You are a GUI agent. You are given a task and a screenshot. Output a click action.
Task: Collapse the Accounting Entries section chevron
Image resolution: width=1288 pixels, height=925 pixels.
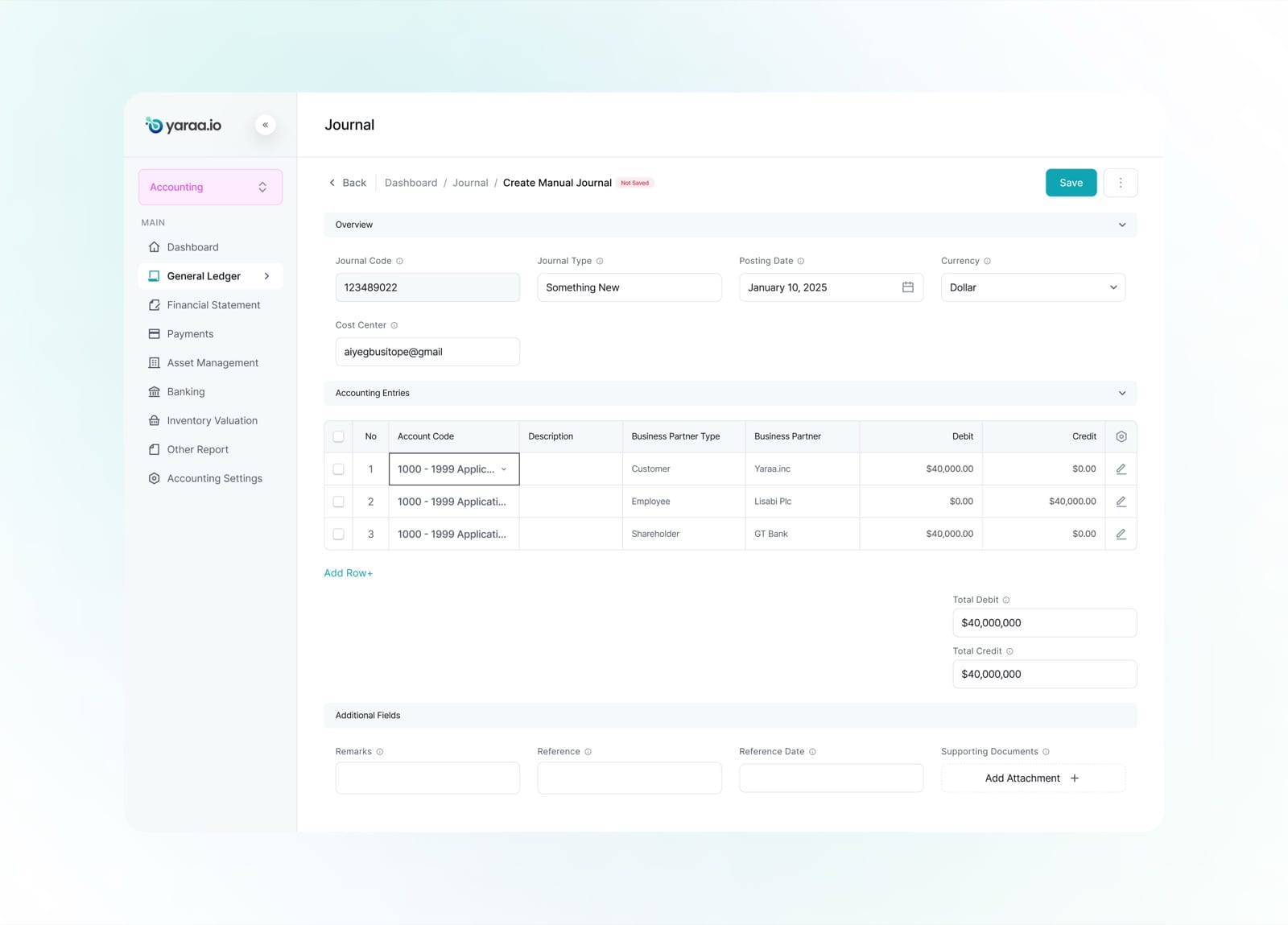click(1122, 393)
